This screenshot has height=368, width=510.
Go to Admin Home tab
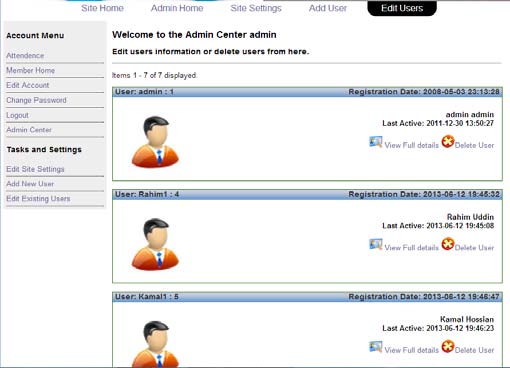177,8
